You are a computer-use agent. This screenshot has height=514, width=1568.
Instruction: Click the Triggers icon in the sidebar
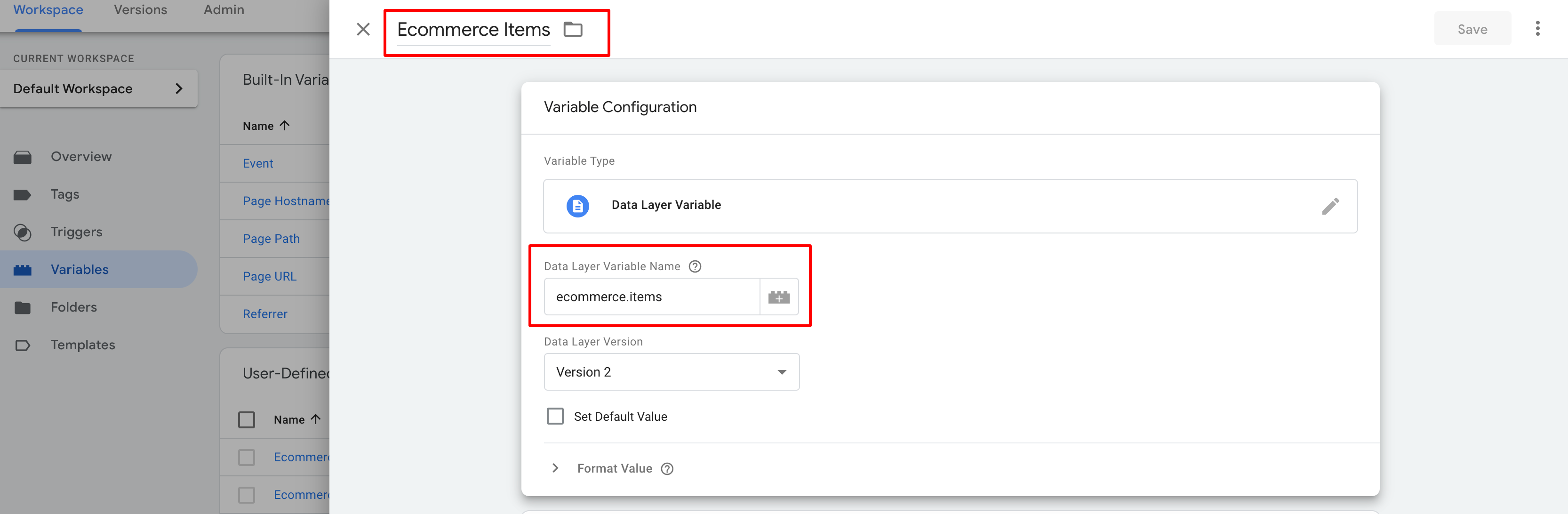23,232
